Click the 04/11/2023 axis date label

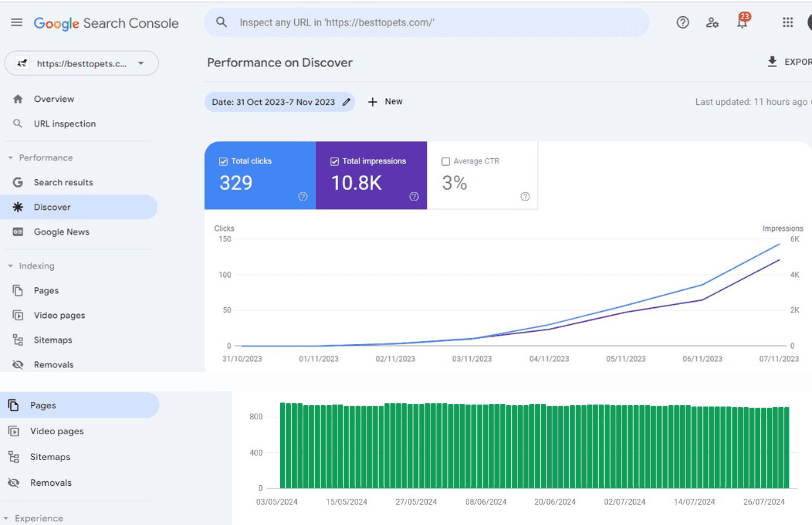(549, 359)
